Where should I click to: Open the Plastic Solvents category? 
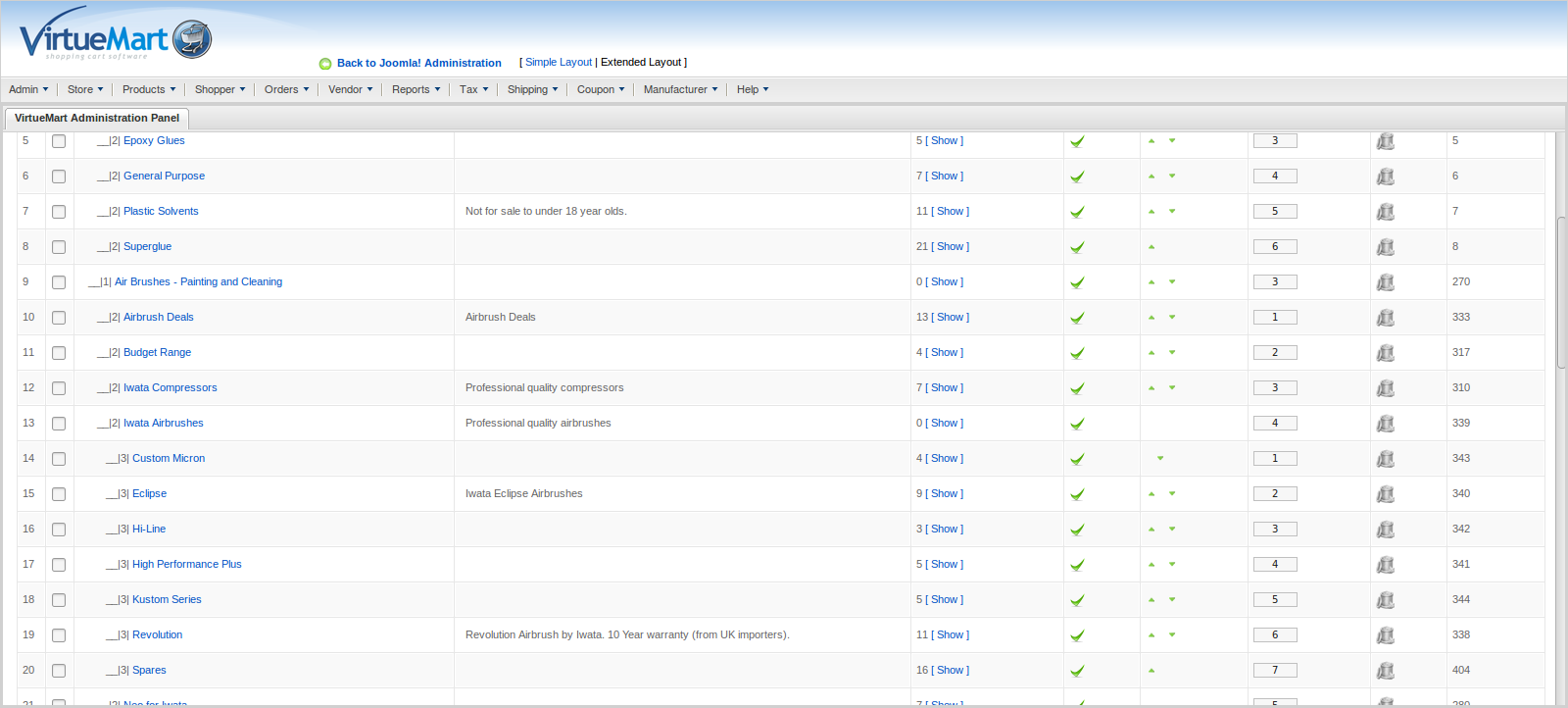coord(161,211)
